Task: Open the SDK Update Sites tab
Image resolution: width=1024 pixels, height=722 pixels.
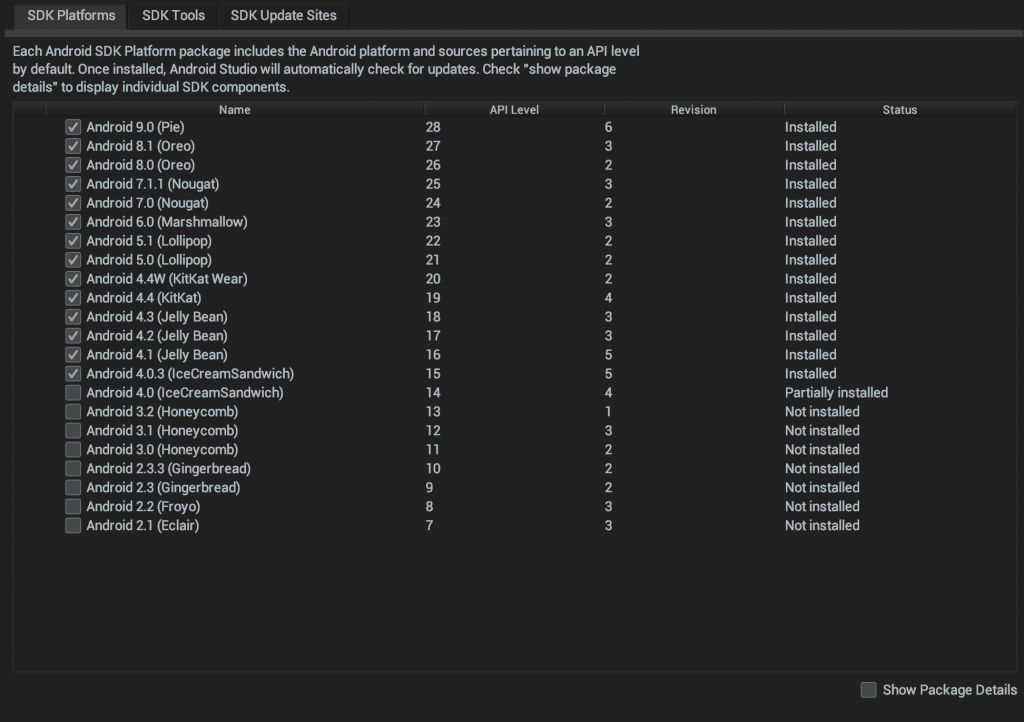Action: click(283, 15)
